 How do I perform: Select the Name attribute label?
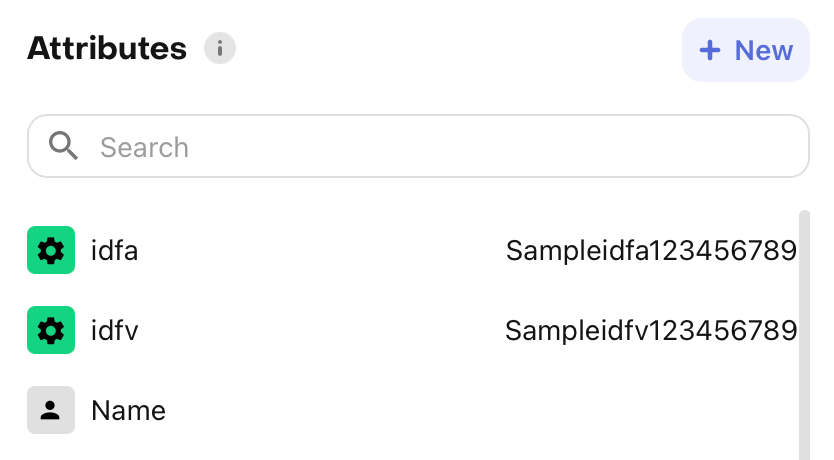(x=128, y=410)
